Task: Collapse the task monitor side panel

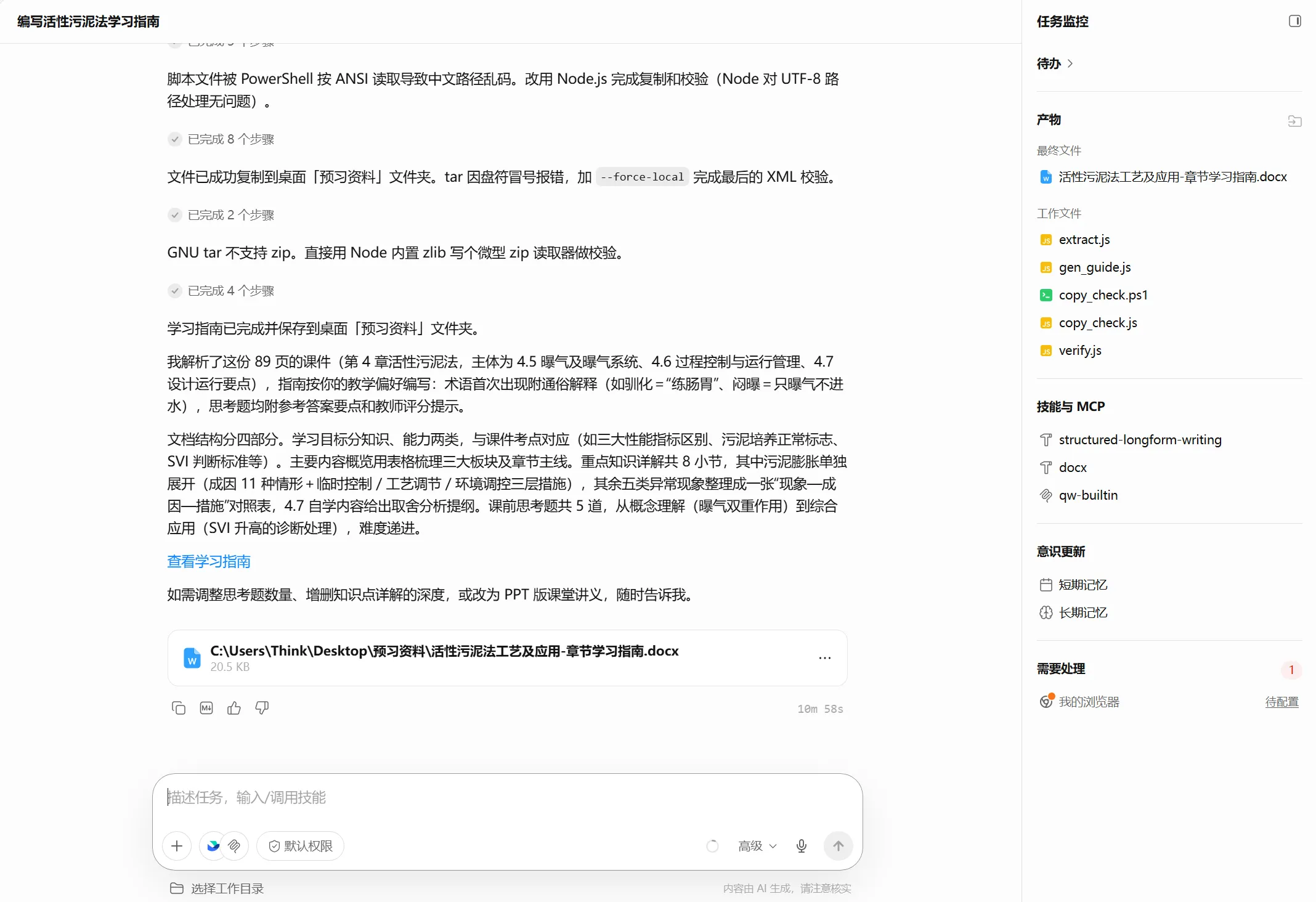Action: click(x=1294, y=21)
